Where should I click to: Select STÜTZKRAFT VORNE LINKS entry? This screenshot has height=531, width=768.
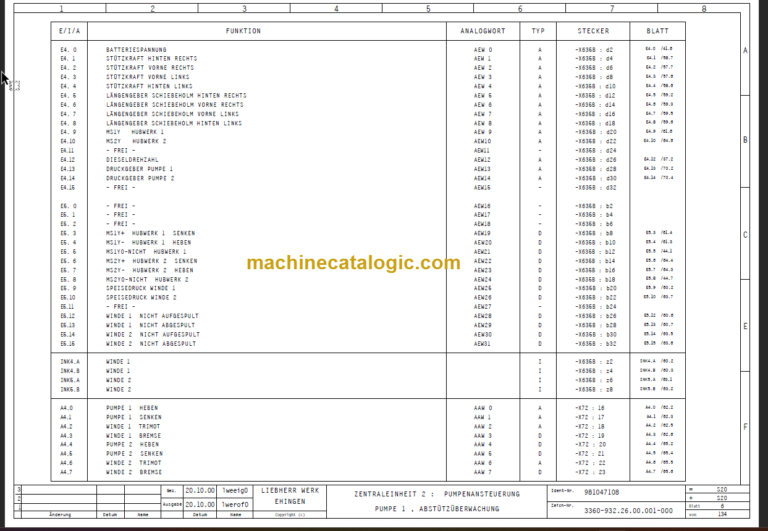147,77
